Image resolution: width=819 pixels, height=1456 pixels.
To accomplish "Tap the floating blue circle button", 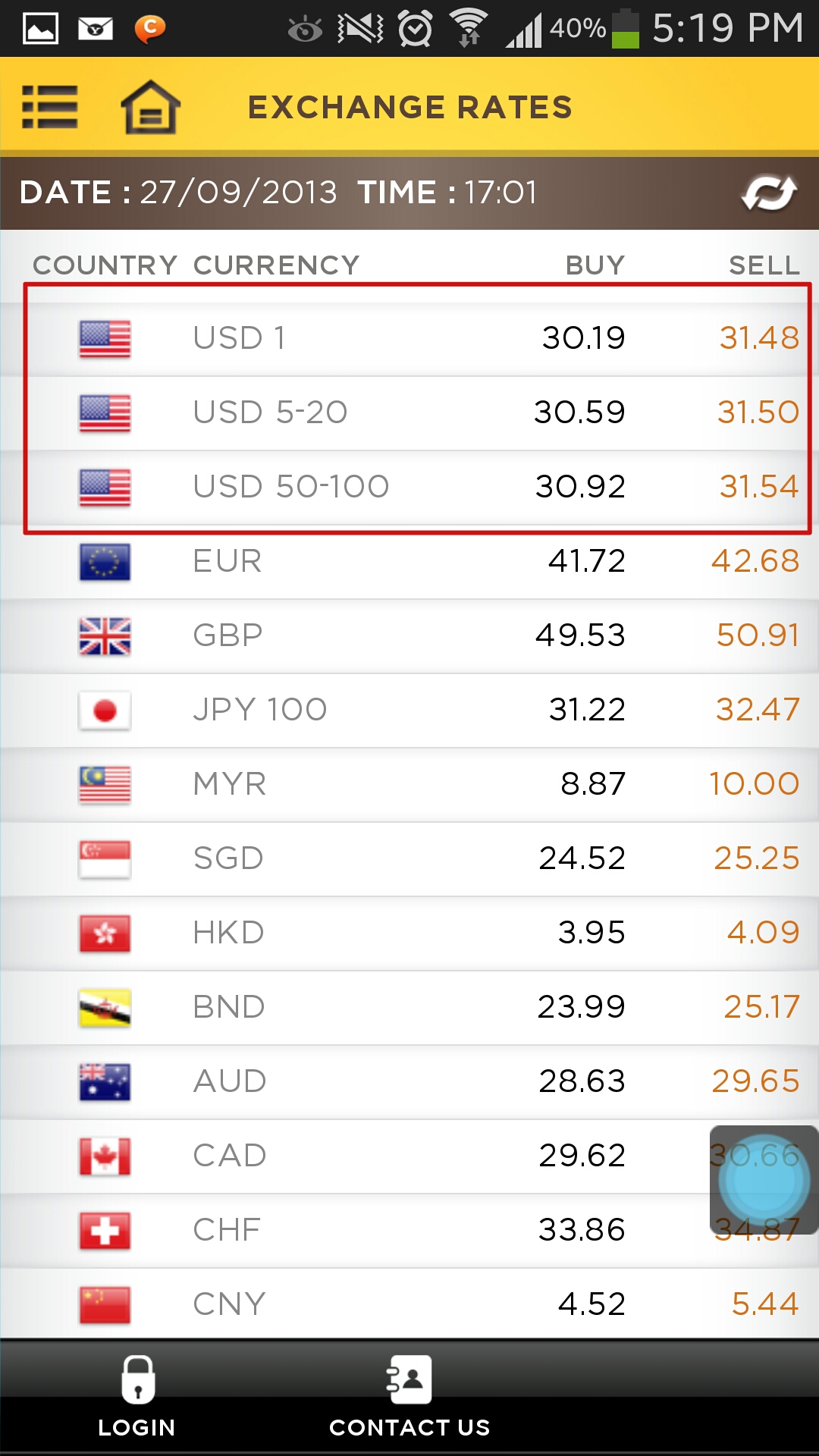I will coord(764,1180).
